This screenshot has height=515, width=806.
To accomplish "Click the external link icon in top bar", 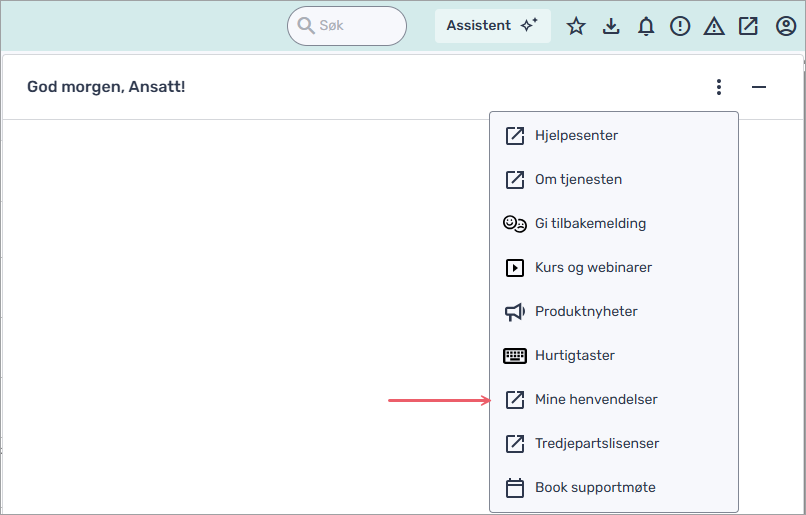I will tap(748, 26).
